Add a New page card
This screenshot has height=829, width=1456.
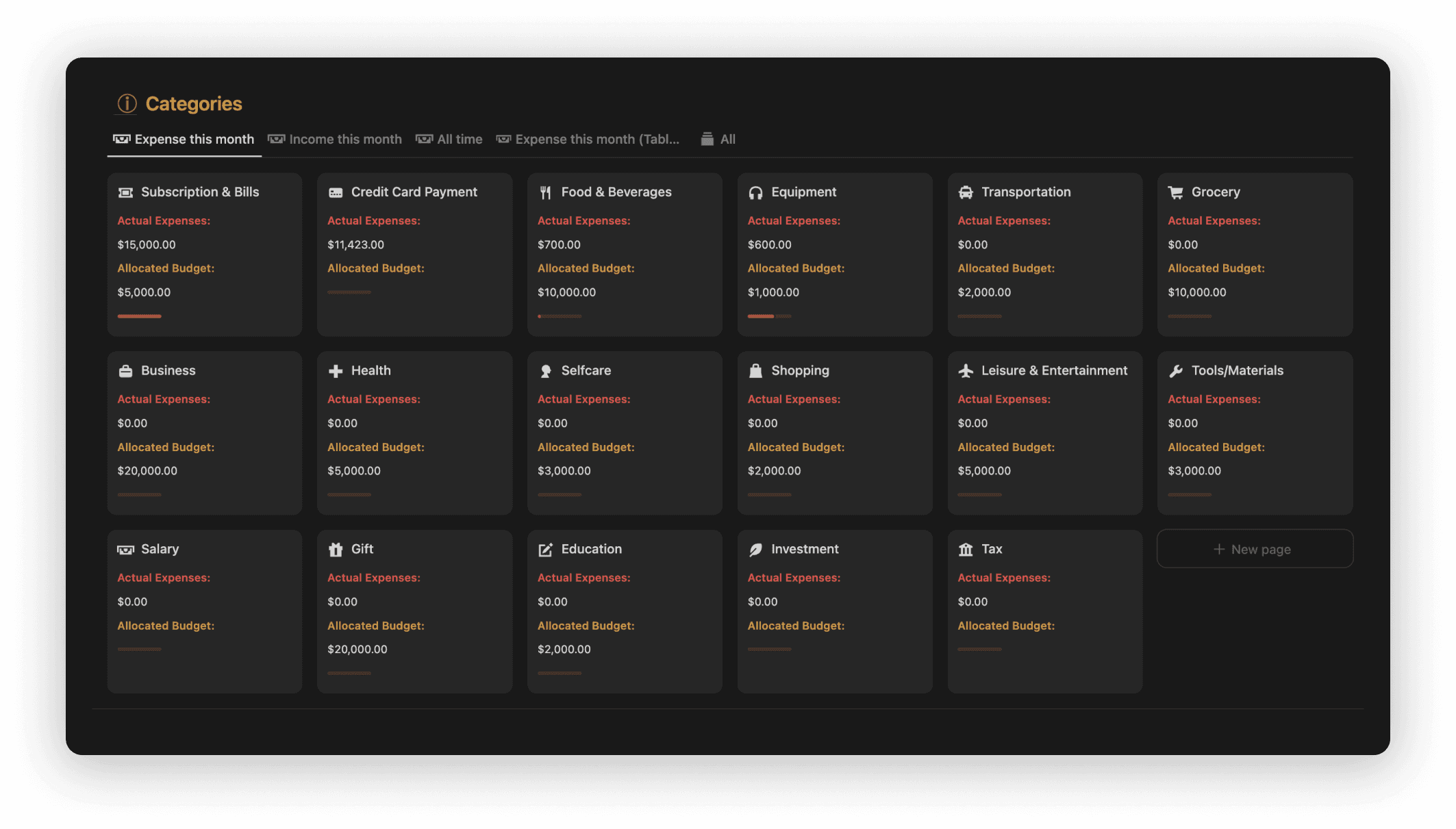1254,549
